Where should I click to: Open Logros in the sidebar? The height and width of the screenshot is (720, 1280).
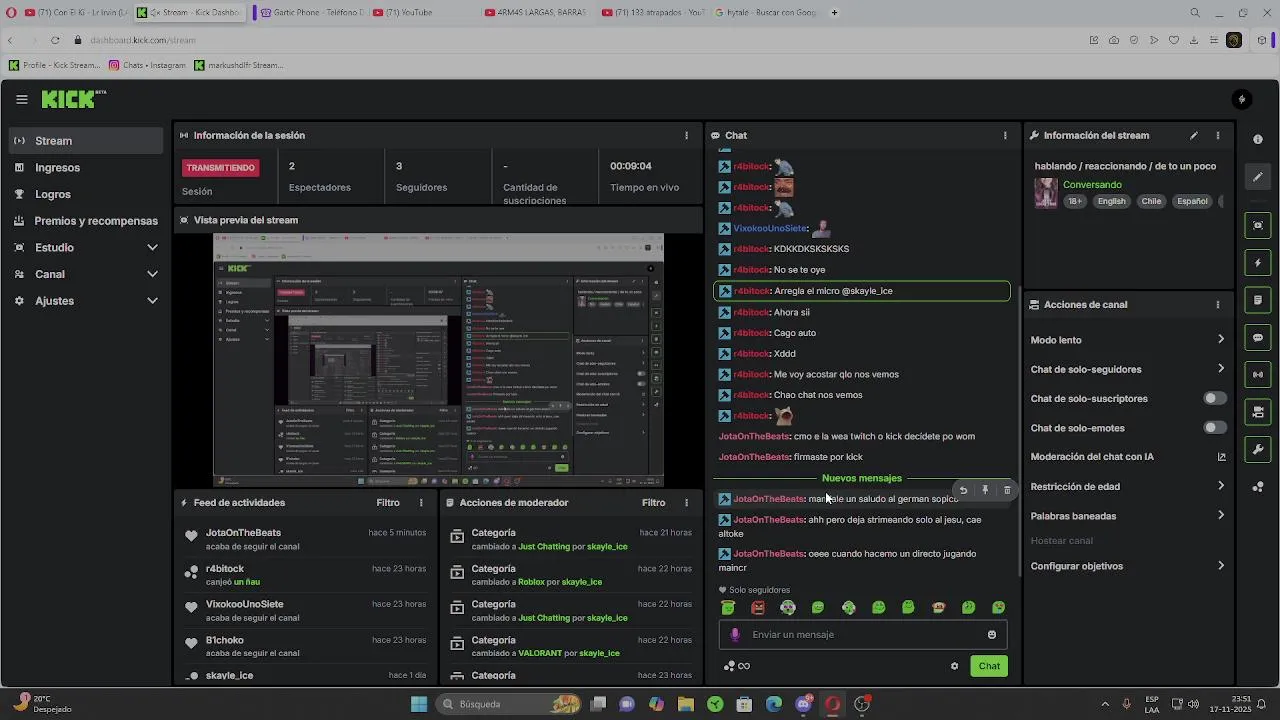86,194
